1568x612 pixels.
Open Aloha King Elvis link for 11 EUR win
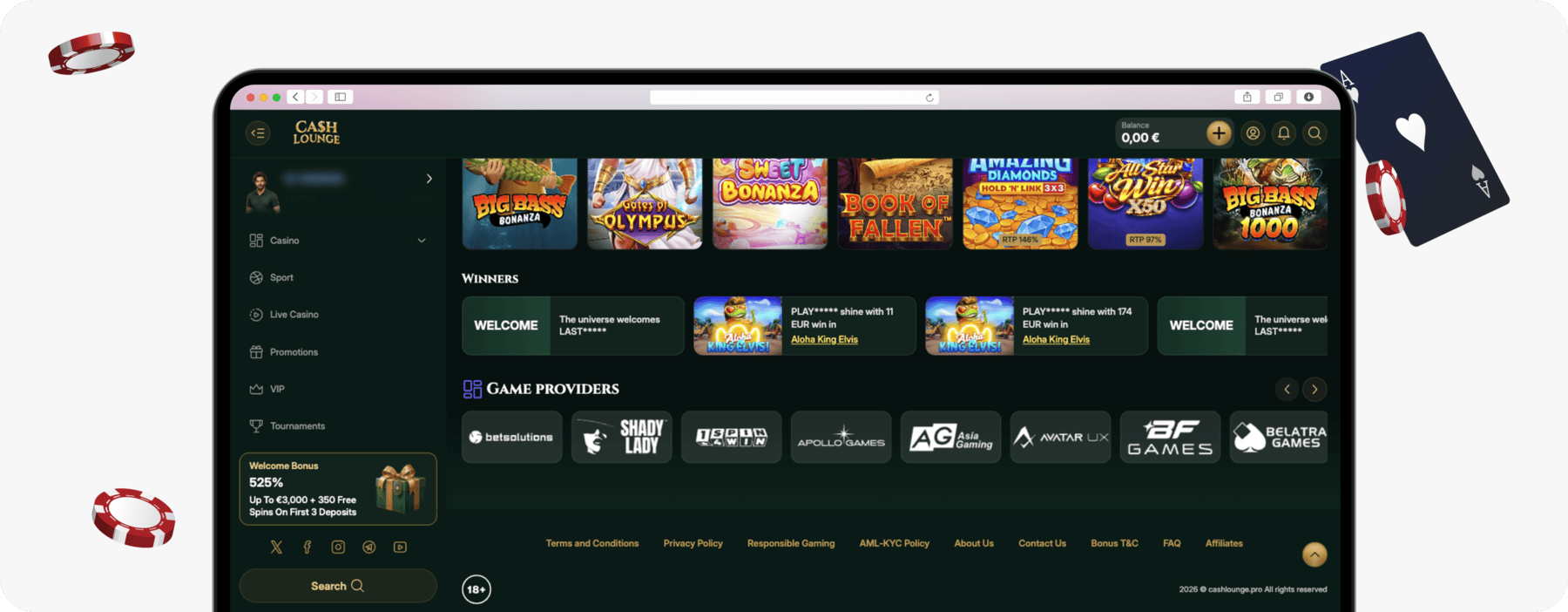click(824, 340)
